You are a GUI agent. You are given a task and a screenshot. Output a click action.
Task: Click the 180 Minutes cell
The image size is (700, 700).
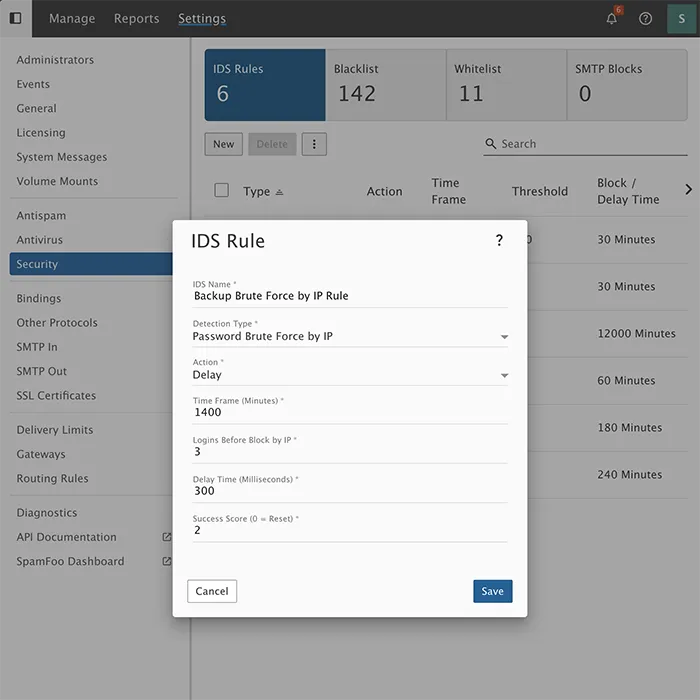pos(630,428)
